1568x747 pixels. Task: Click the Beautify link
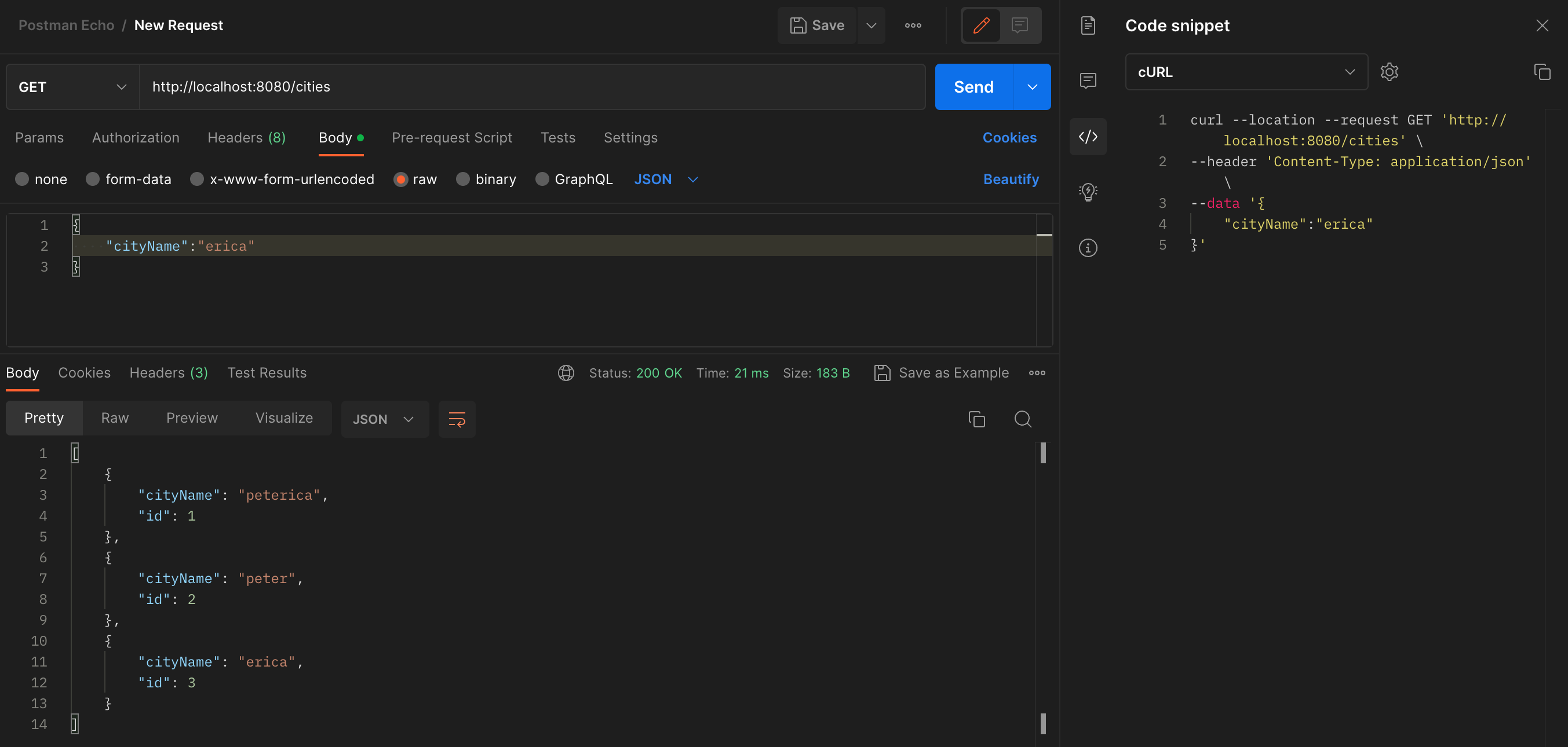[1011, 179]
